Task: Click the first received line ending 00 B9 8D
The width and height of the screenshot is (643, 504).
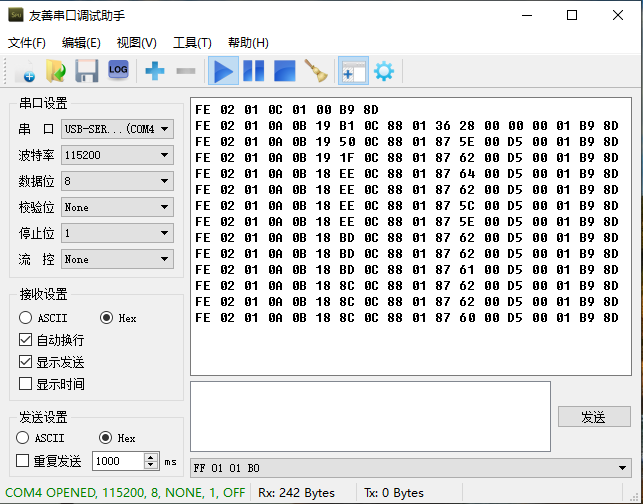Action: (287, 109)
